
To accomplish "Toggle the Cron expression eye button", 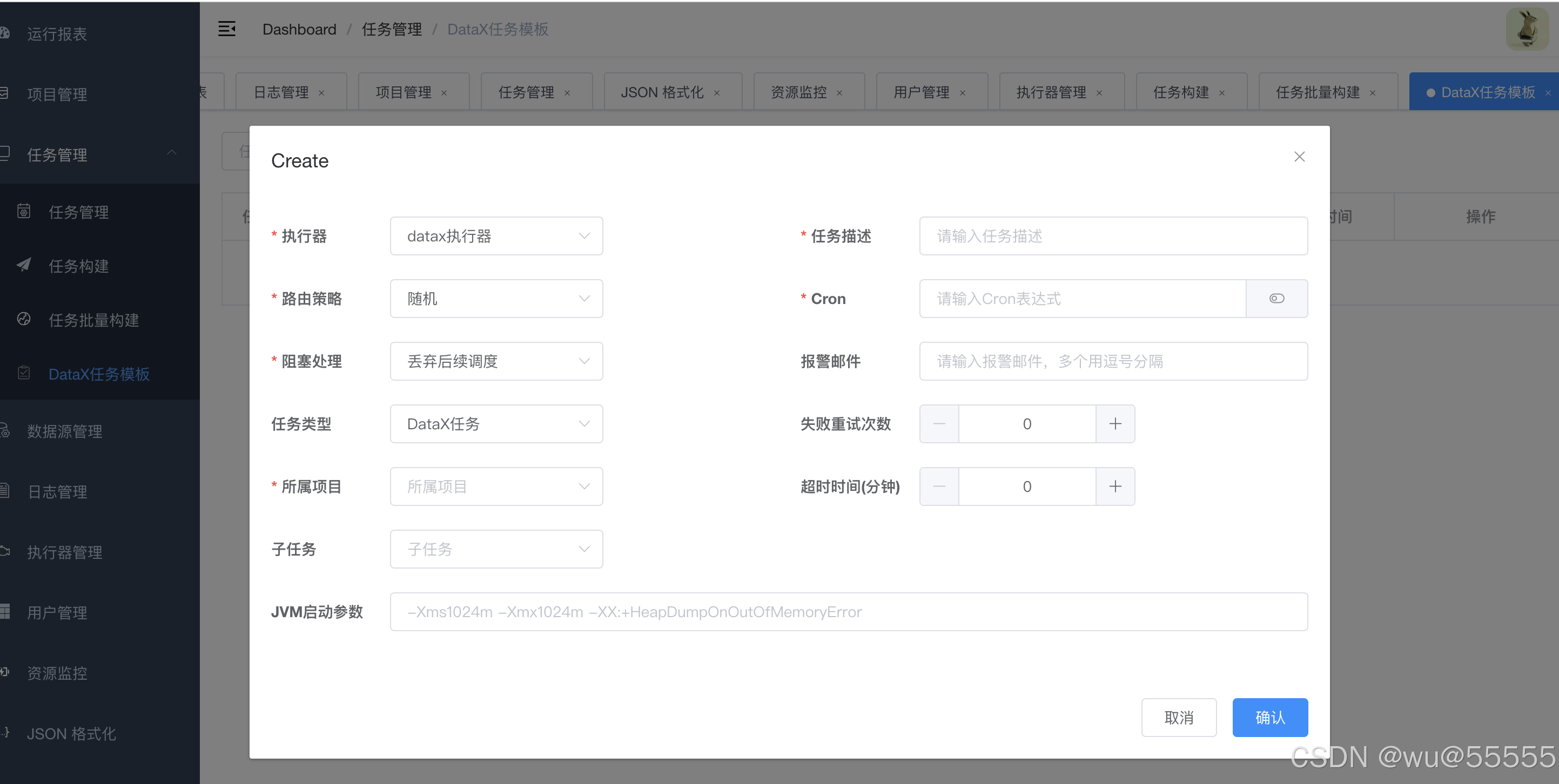I will tap(1276, 298).
